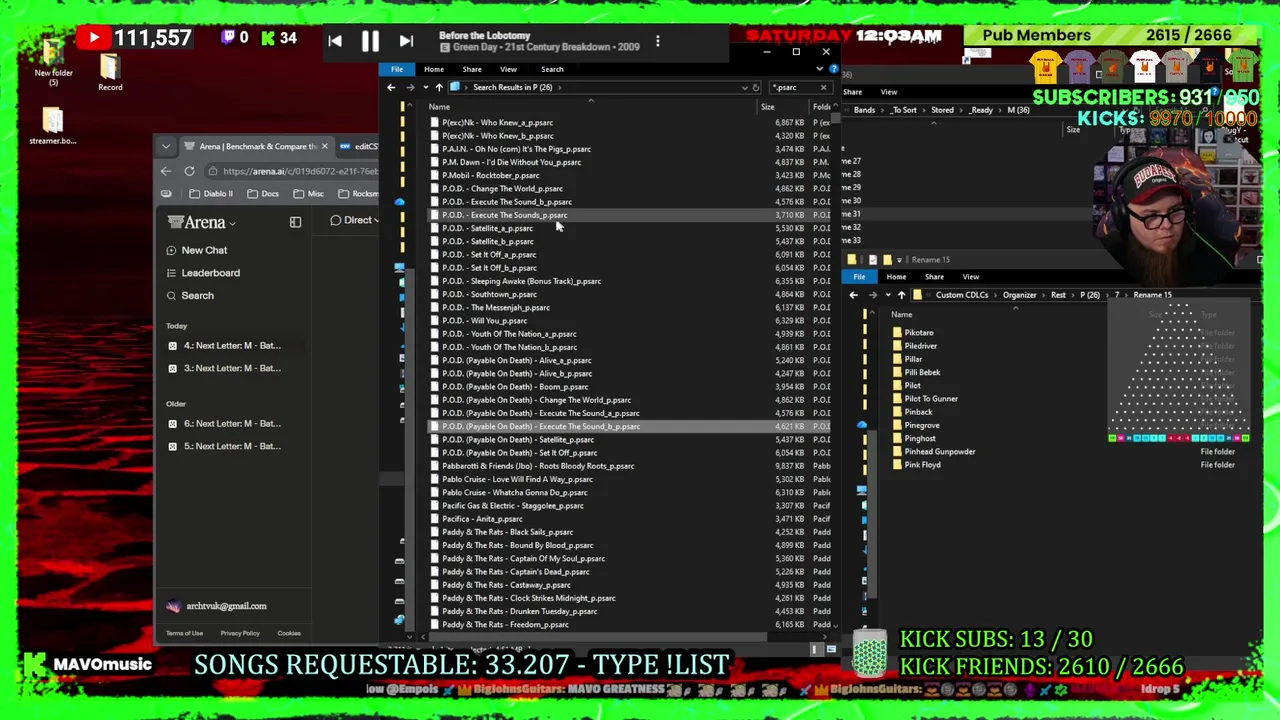Viewport: 1280px width, 720px height.
Task: Open the File menu in Rename 15 window
Action: (x=859, y=277)
